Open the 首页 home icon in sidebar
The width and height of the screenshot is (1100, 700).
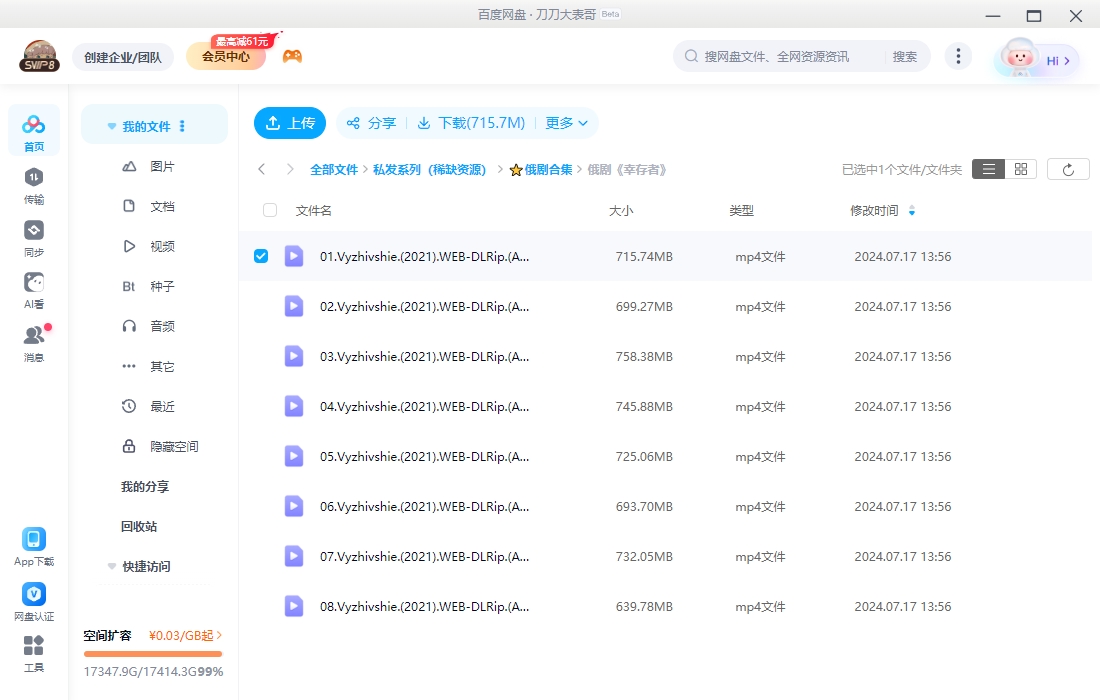[x=34, y=131]
